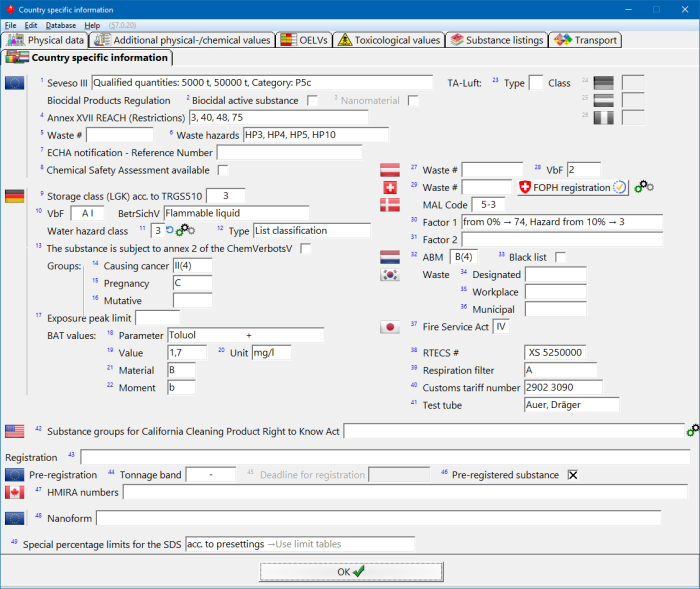Switch to the Toxicological values tab

[388, 40]
